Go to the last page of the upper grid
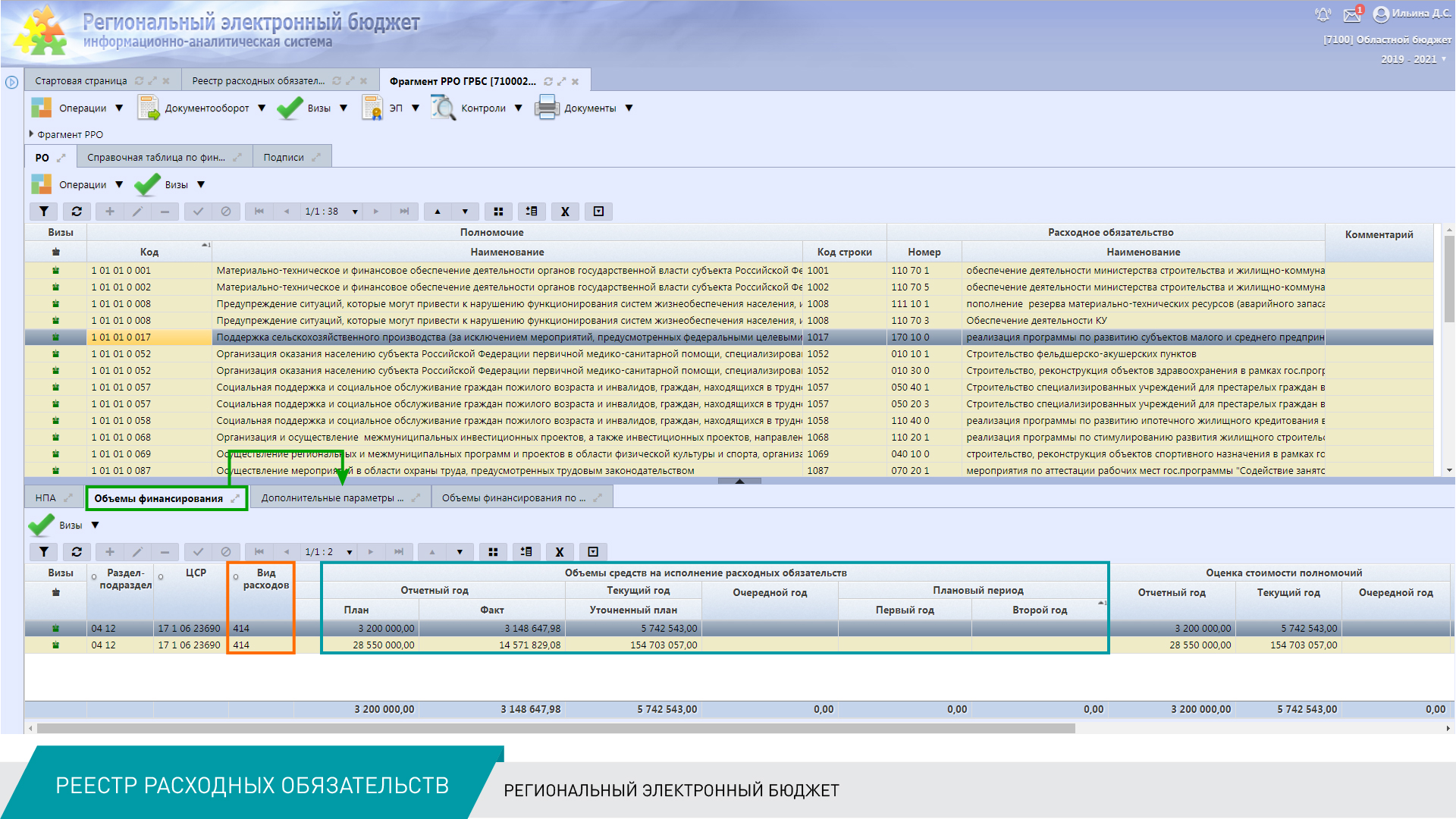The height and width of the screenshot is (819, 1456). tap(404, 212)
